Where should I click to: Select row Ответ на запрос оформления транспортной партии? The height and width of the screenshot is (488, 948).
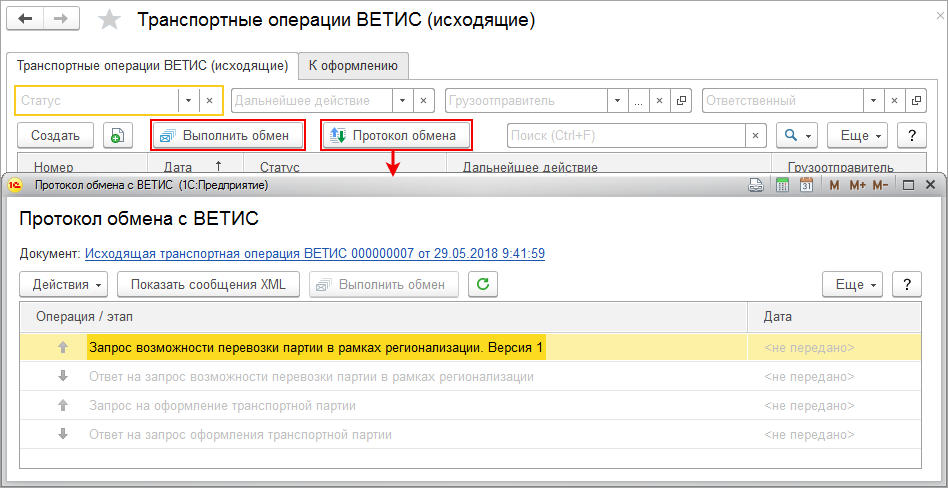(470, 434)
